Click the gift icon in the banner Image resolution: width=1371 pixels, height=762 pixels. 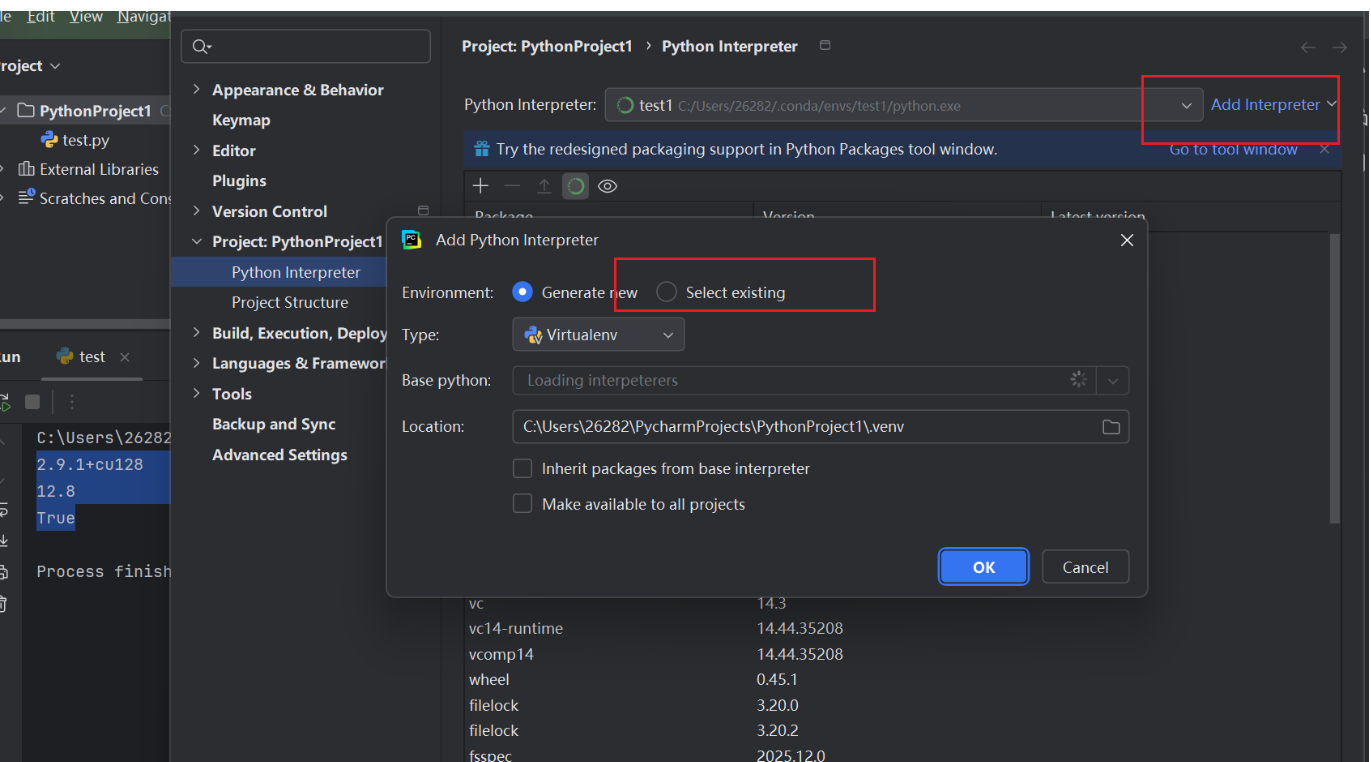pos(482,149)
